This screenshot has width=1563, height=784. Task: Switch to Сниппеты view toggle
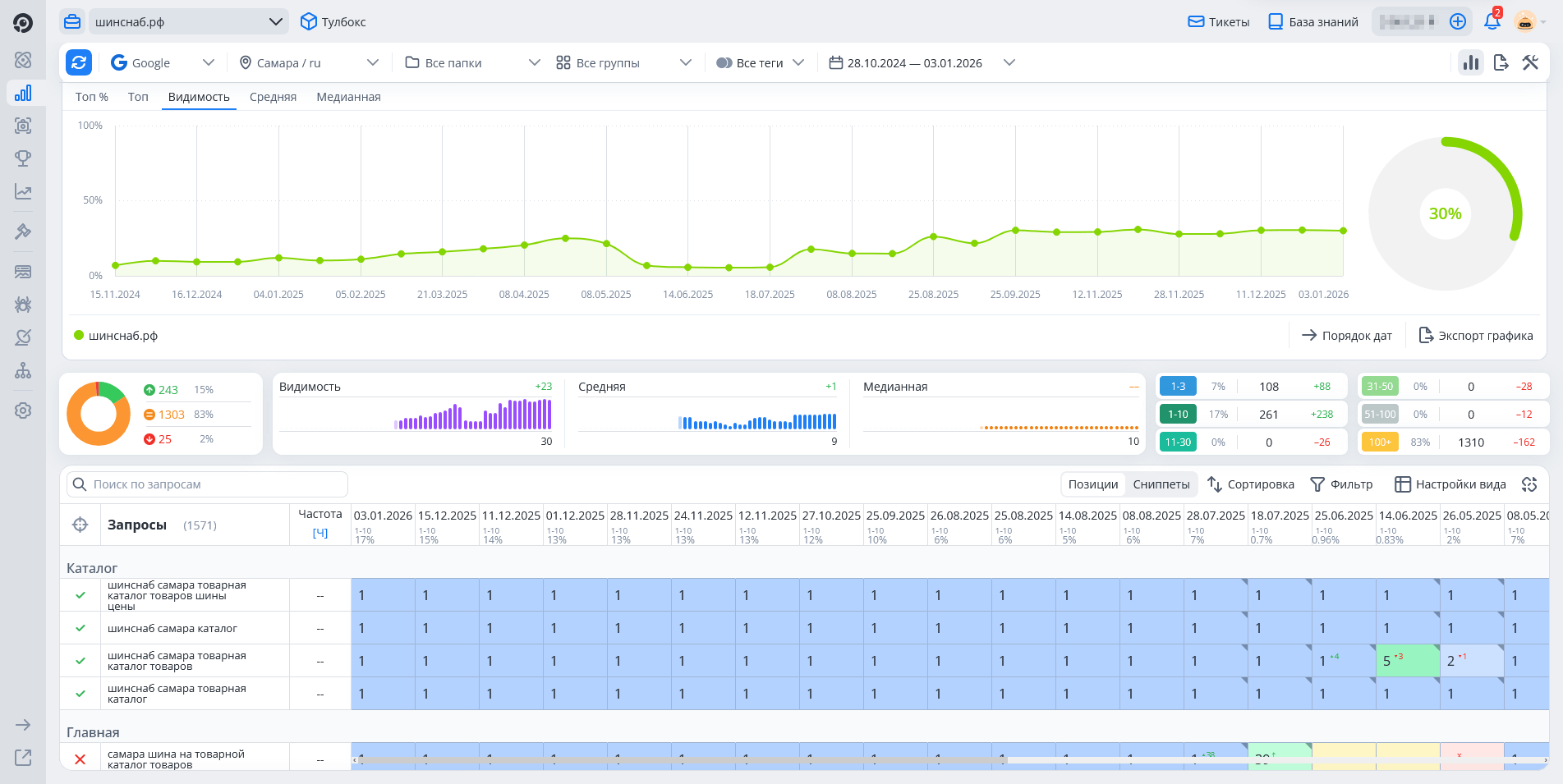tap(1161, 484)
